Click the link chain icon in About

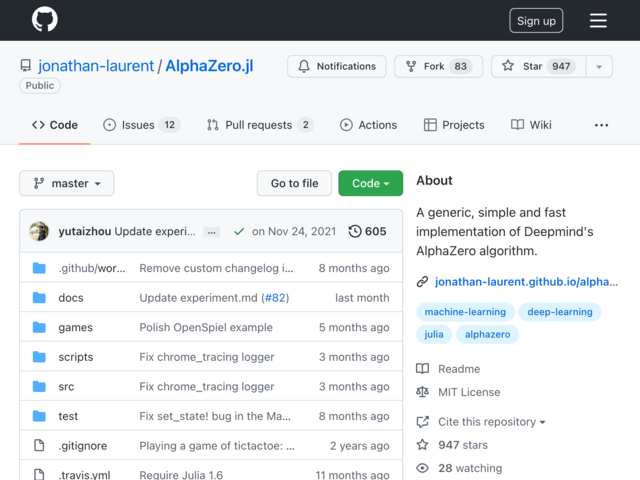(x=422, y=282)
